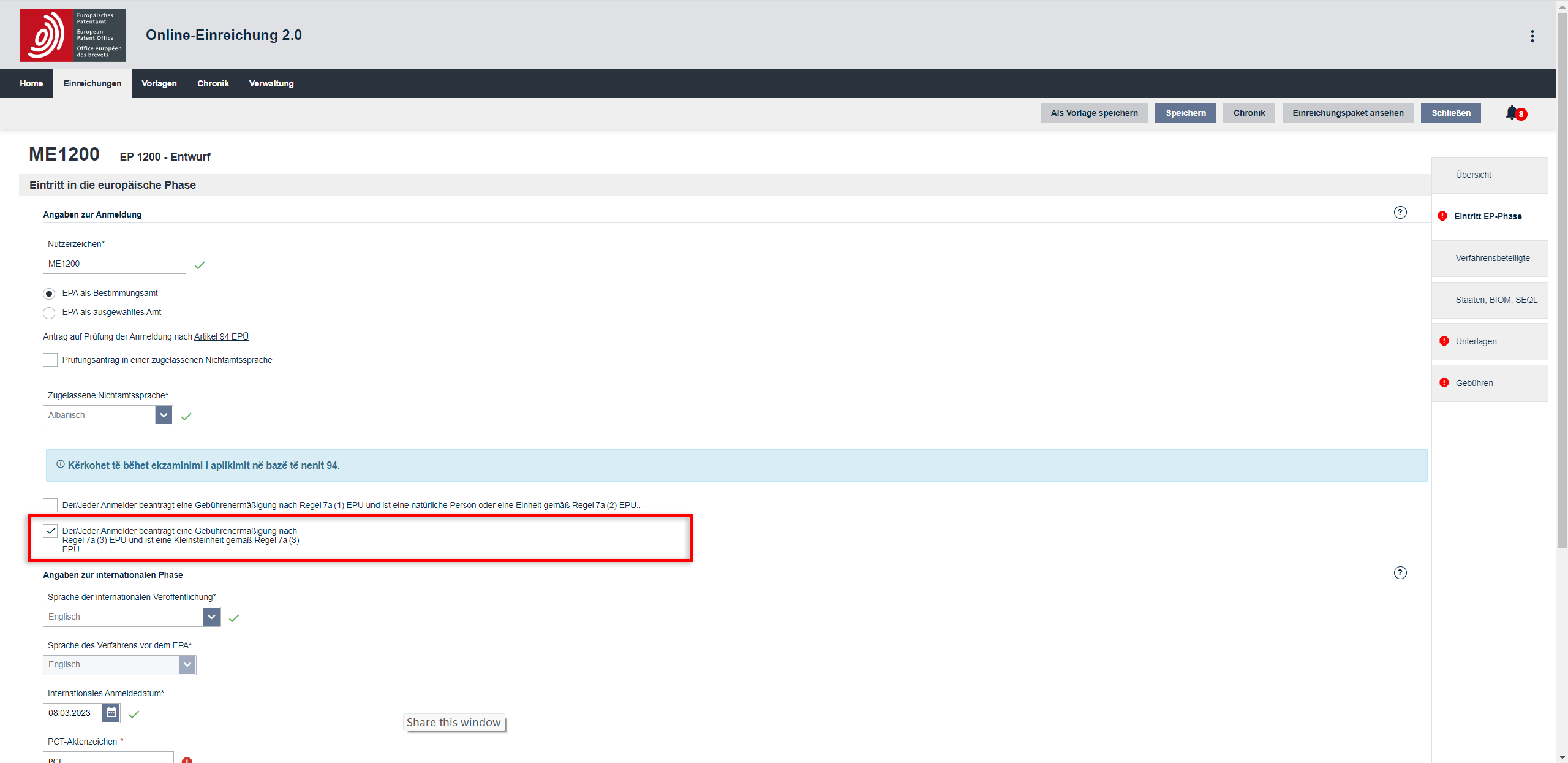Expand Sprache der internationalen Veröffentlichung dropdown
The height and width of the screenshot is (763, 1568).
point(211,617)
